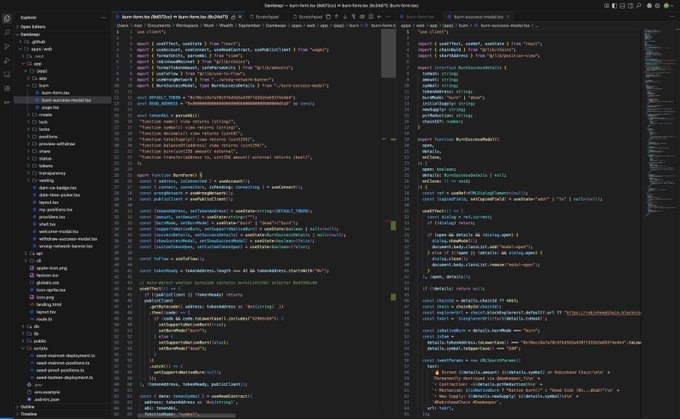Toggle the primary side bar layout icon
Screen dimensions: 680x419
615,6
